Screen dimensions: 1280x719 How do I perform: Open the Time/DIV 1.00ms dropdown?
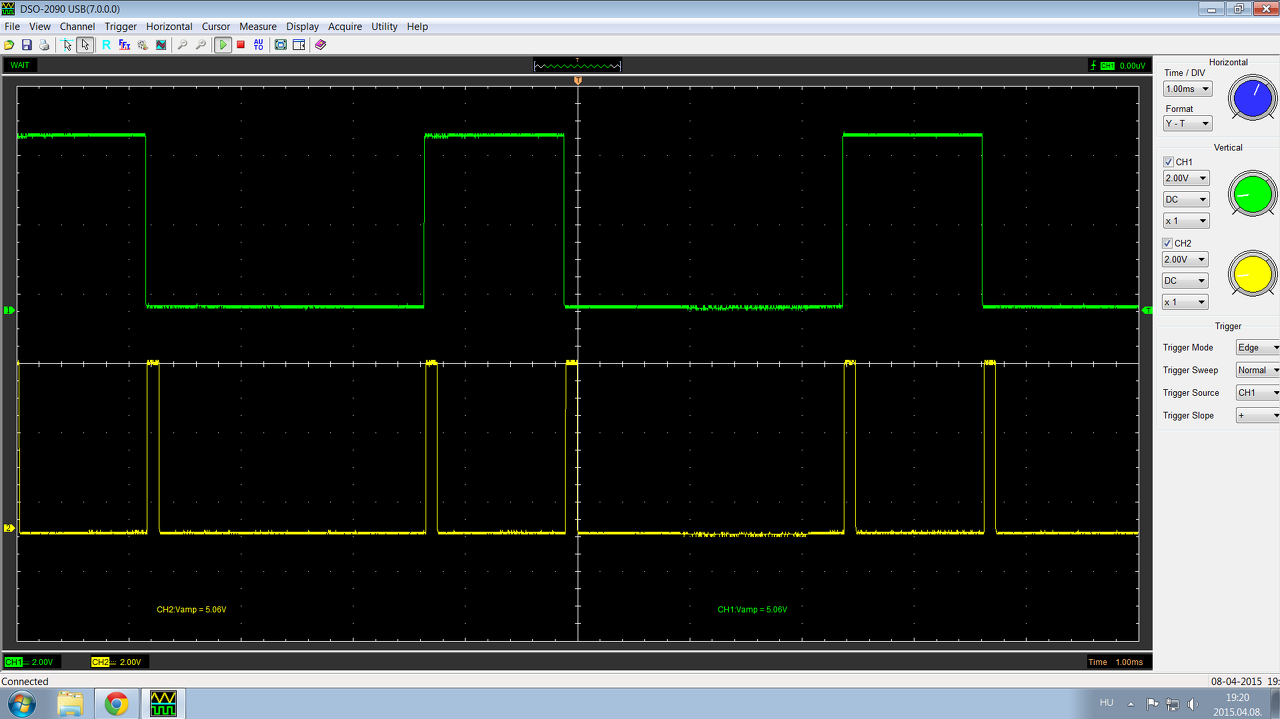click(1187, 89)
